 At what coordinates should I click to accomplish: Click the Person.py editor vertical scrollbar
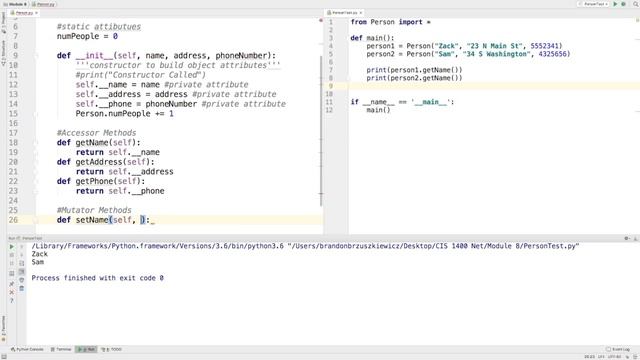321,131
